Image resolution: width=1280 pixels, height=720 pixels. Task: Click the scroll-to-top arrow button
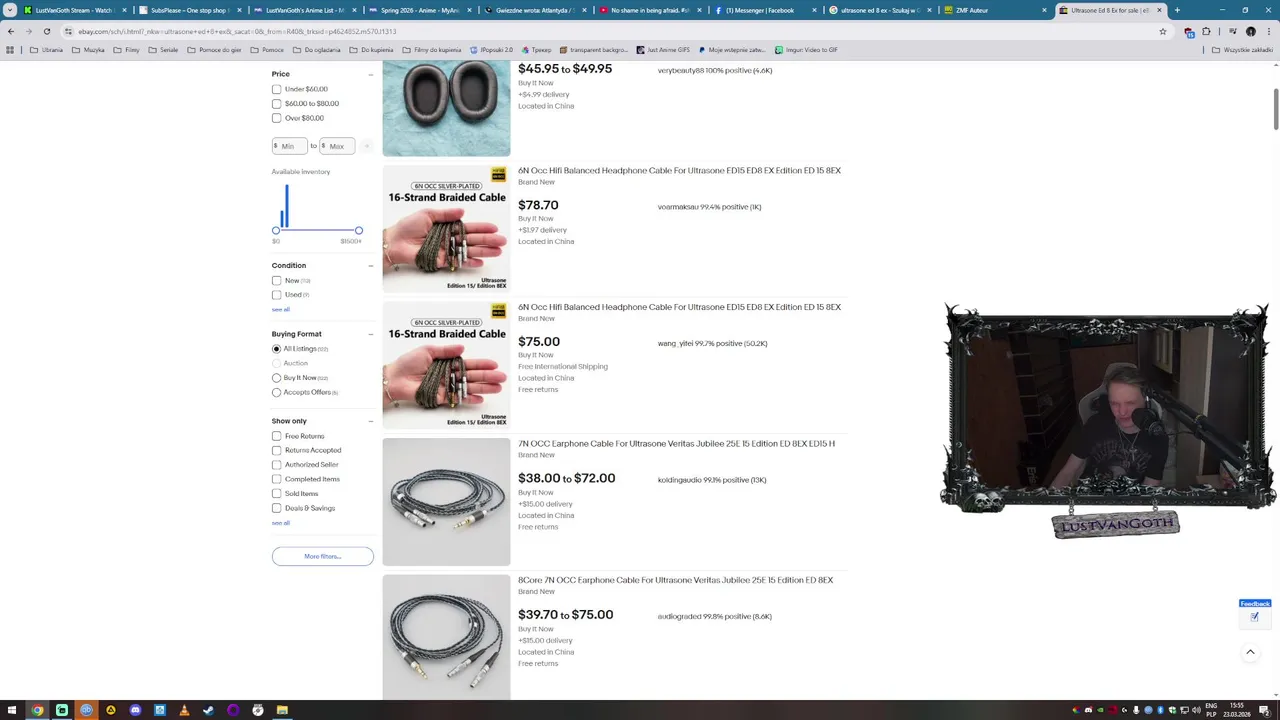(1250, 652)
